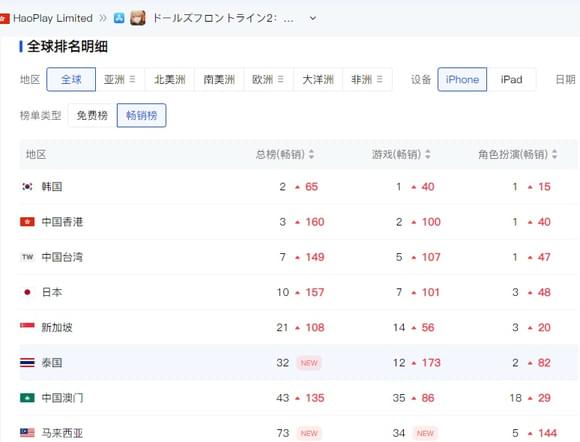Expand the 亚洲 region sub-list icon

(132, 79)
